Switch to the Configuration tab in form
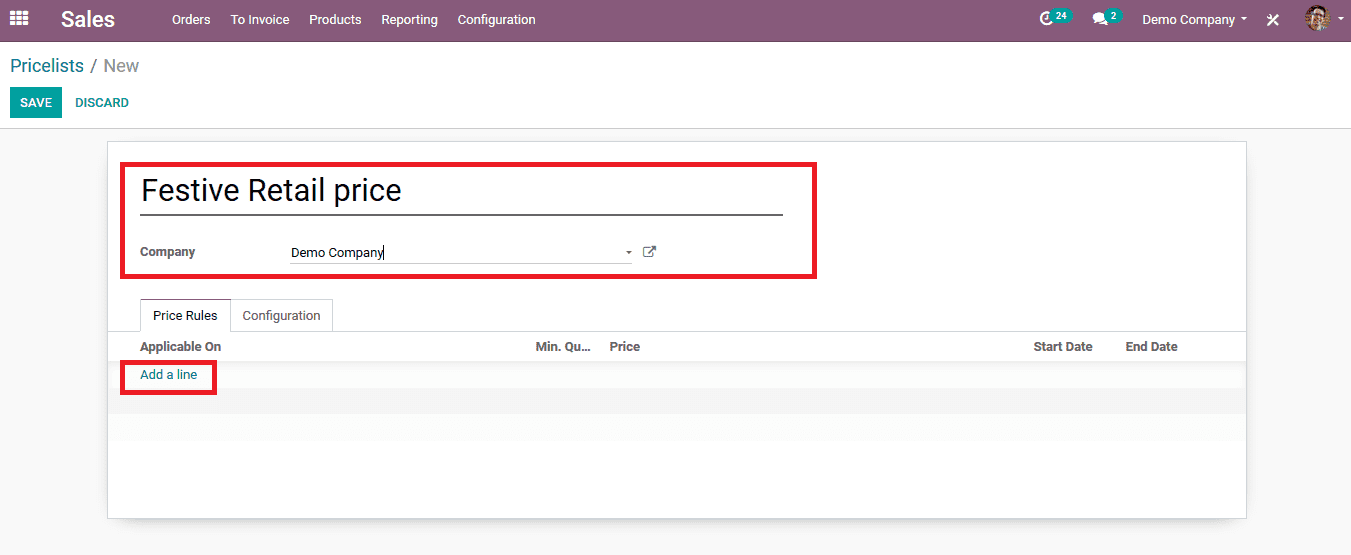Viewport: 1351px width, 555px height. click(282, 315)
